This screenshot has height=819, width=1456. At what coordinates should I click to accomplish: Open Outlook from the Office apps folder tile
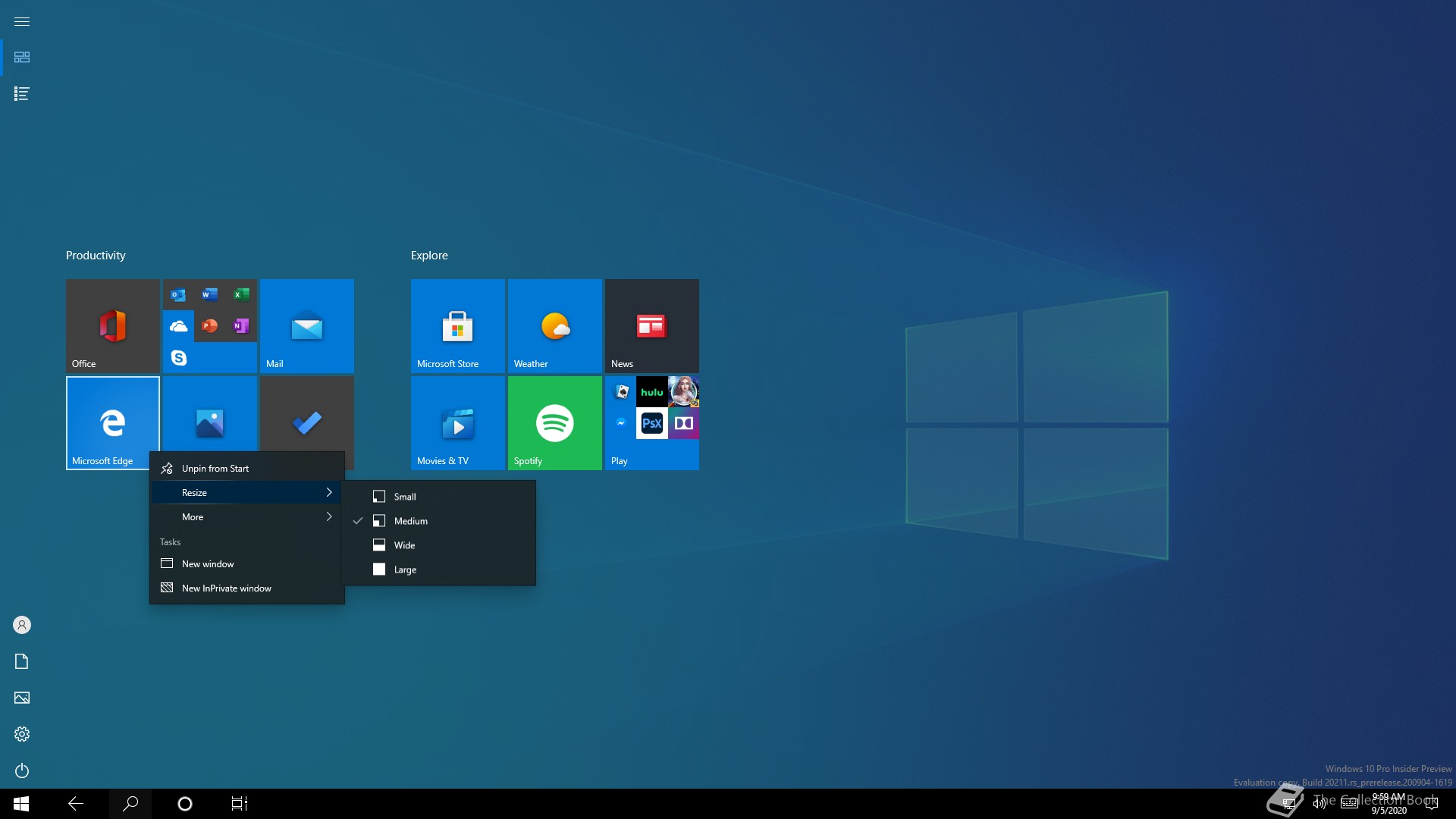(178, 295)
